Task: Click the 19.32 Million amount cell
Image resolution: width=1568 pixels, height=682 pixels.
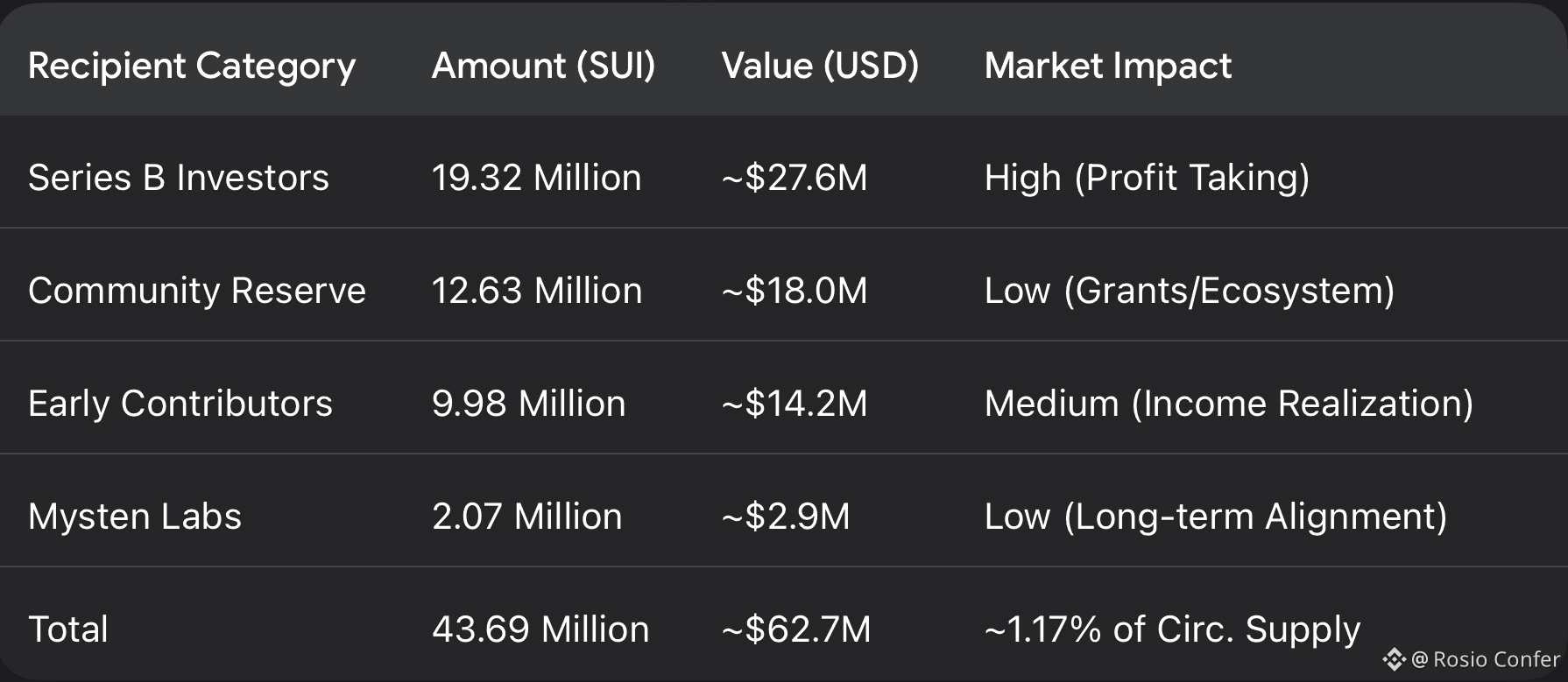Action: [x=536, y=178]
